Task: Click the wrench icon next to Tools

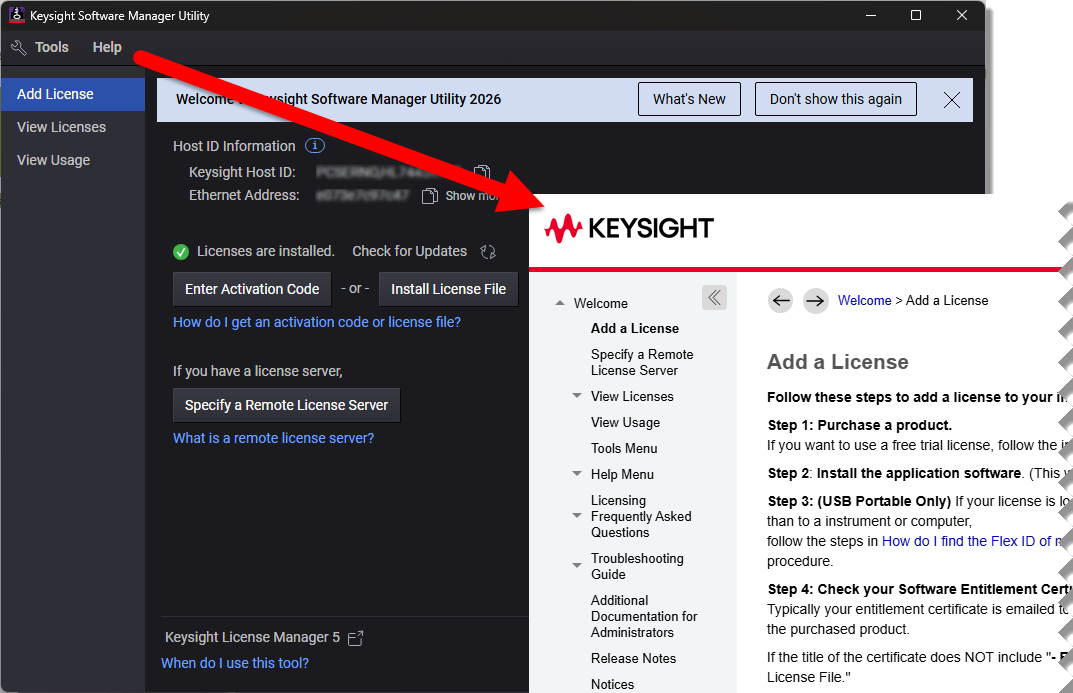Action: (x=18, y=47)
